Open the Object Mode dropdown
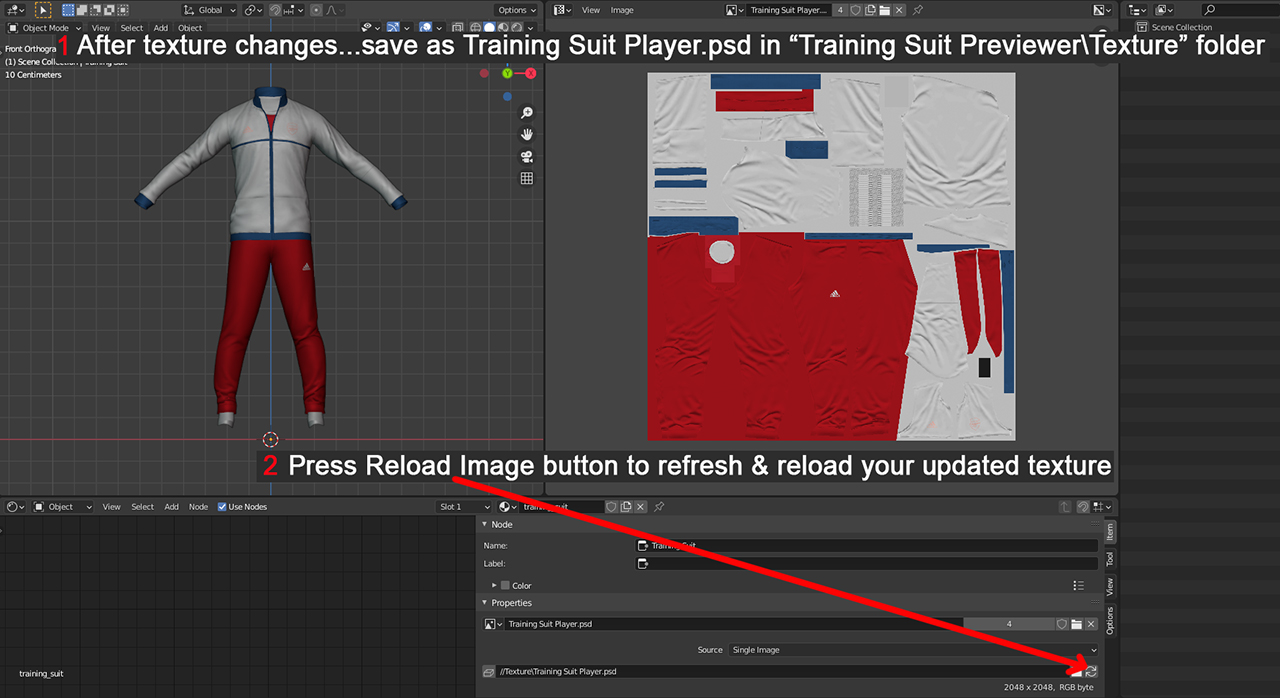1280x698 pixels. pos(45,28)
